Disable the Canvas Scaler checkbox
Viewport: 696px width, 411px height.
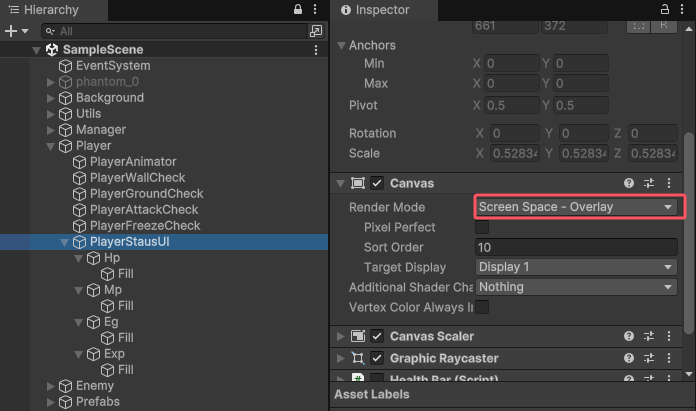(x=377, y=336)
